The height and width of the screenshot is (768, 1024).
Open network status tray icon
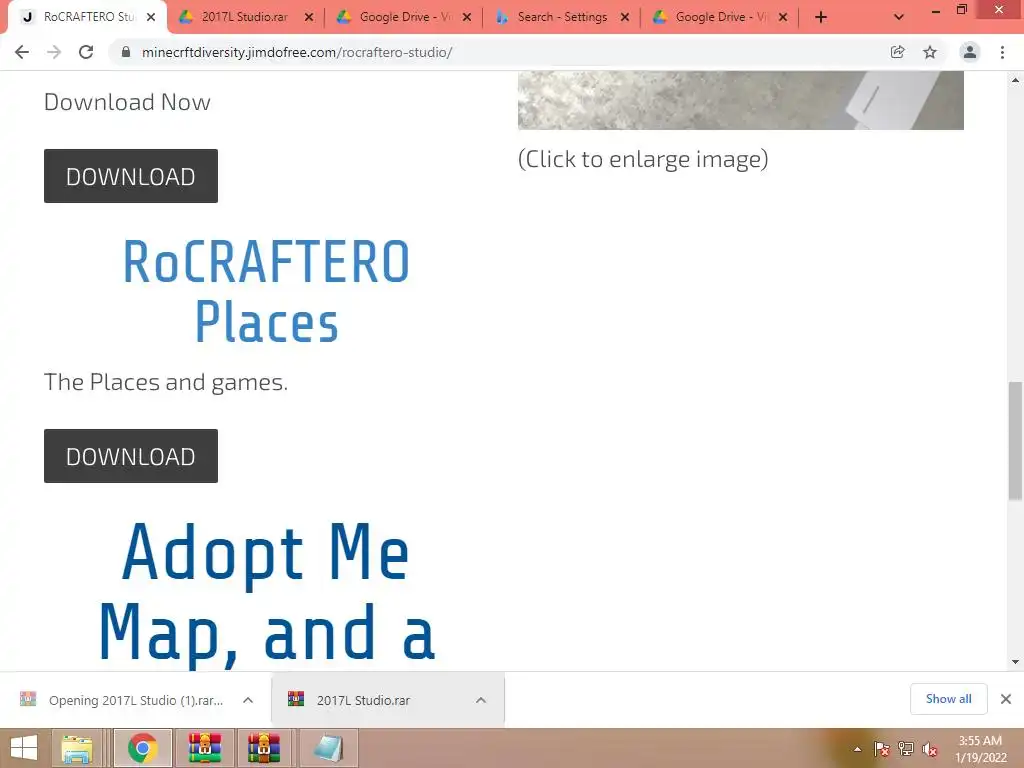click(x=906, y=749)
